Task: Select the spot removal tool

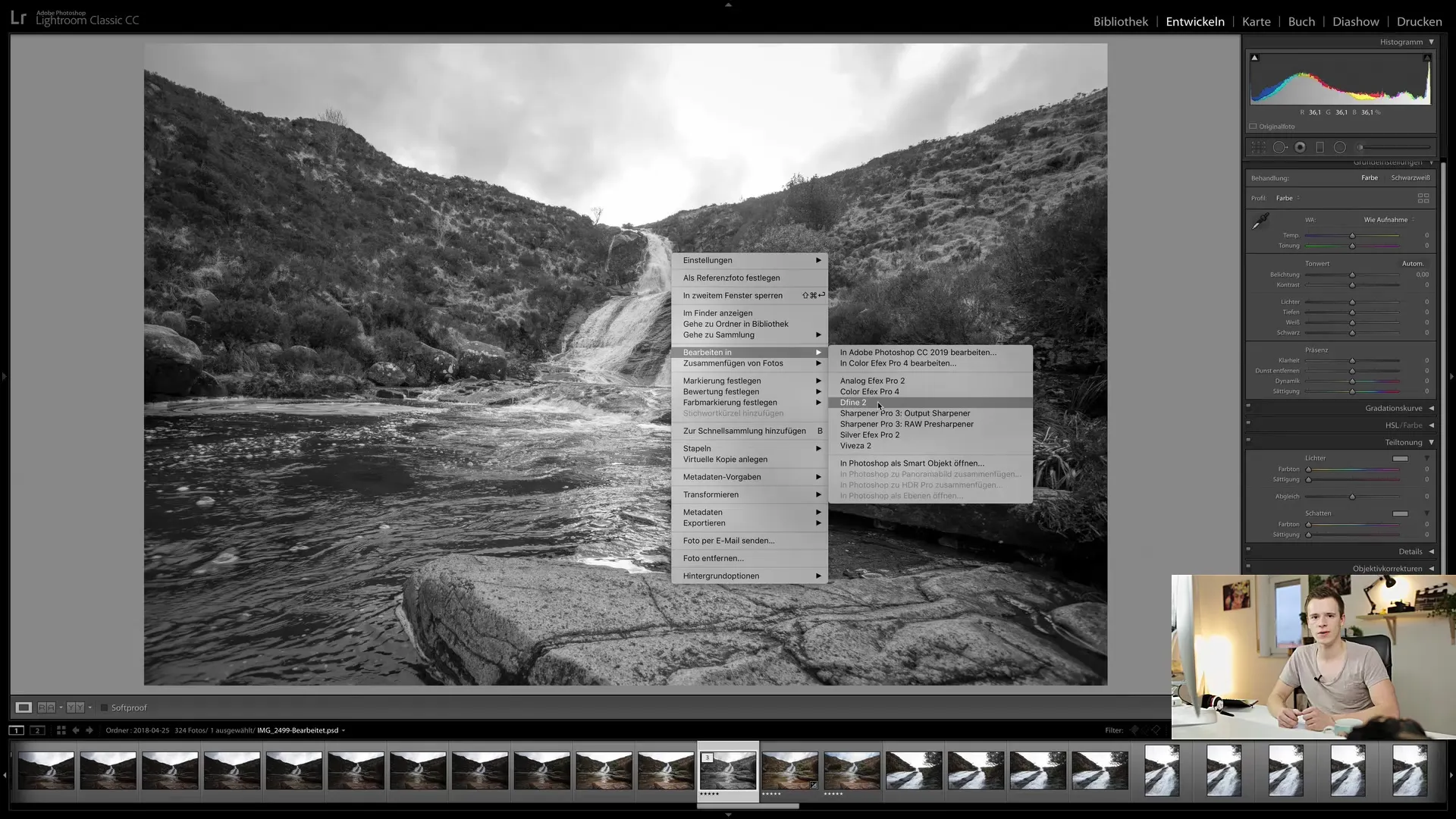Action: pos(1279,147)
